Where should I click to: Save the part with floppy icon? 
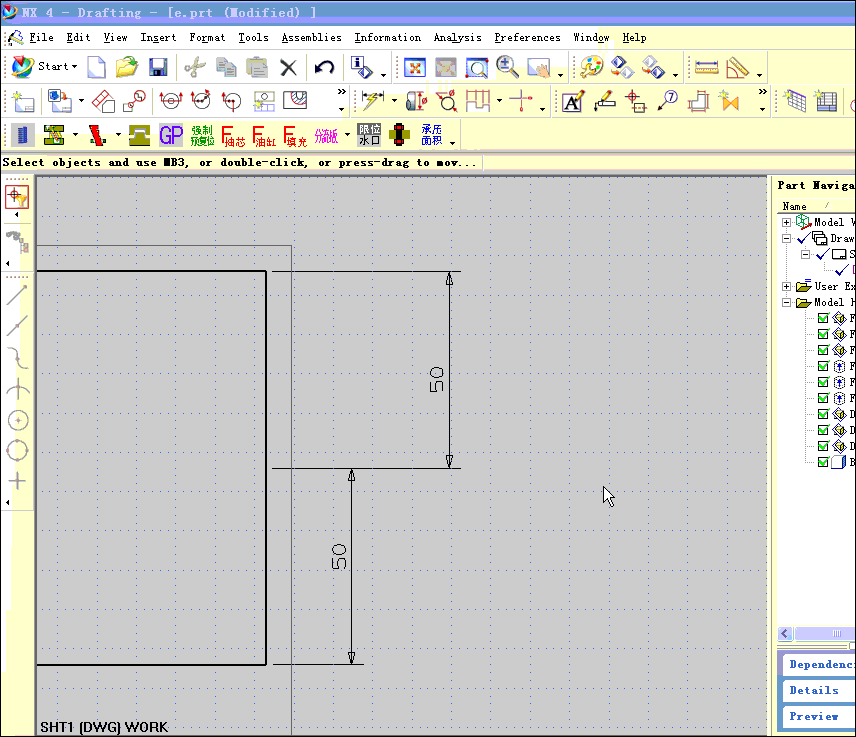pos(158,67)
